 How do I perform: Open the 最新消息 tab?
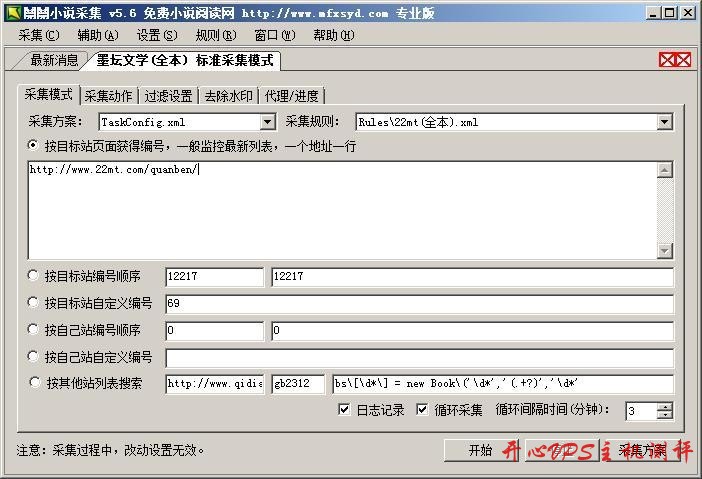(x=52, y=60)
